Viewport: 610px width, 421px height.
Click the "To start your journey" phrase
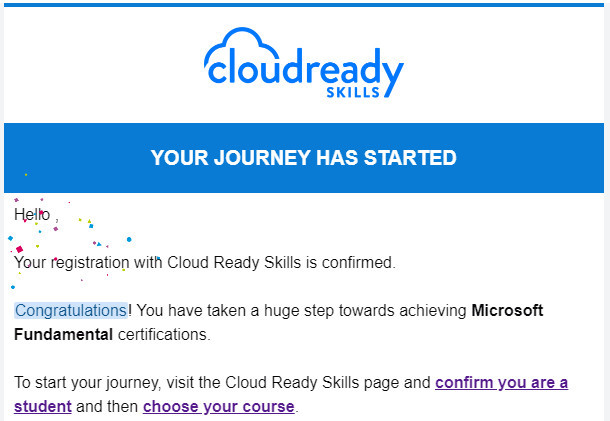click(87, 382)
